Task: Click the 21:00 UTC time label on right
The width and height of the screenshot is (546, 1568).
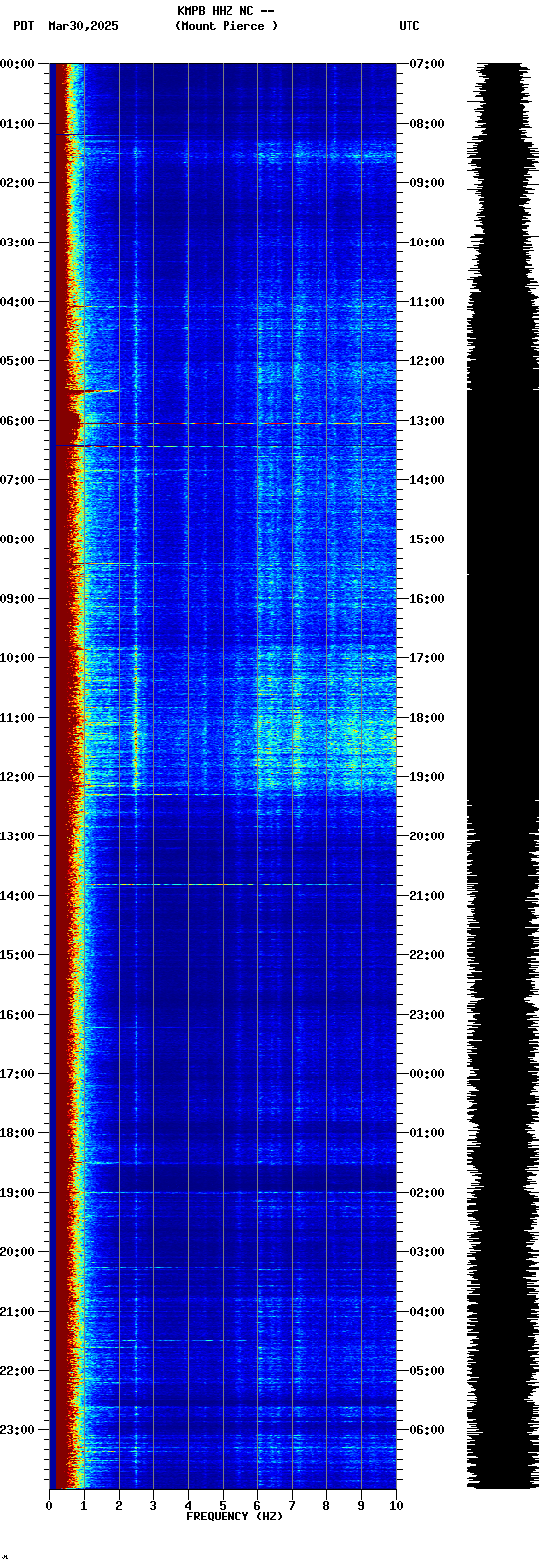Action: (x=427, y=896)
